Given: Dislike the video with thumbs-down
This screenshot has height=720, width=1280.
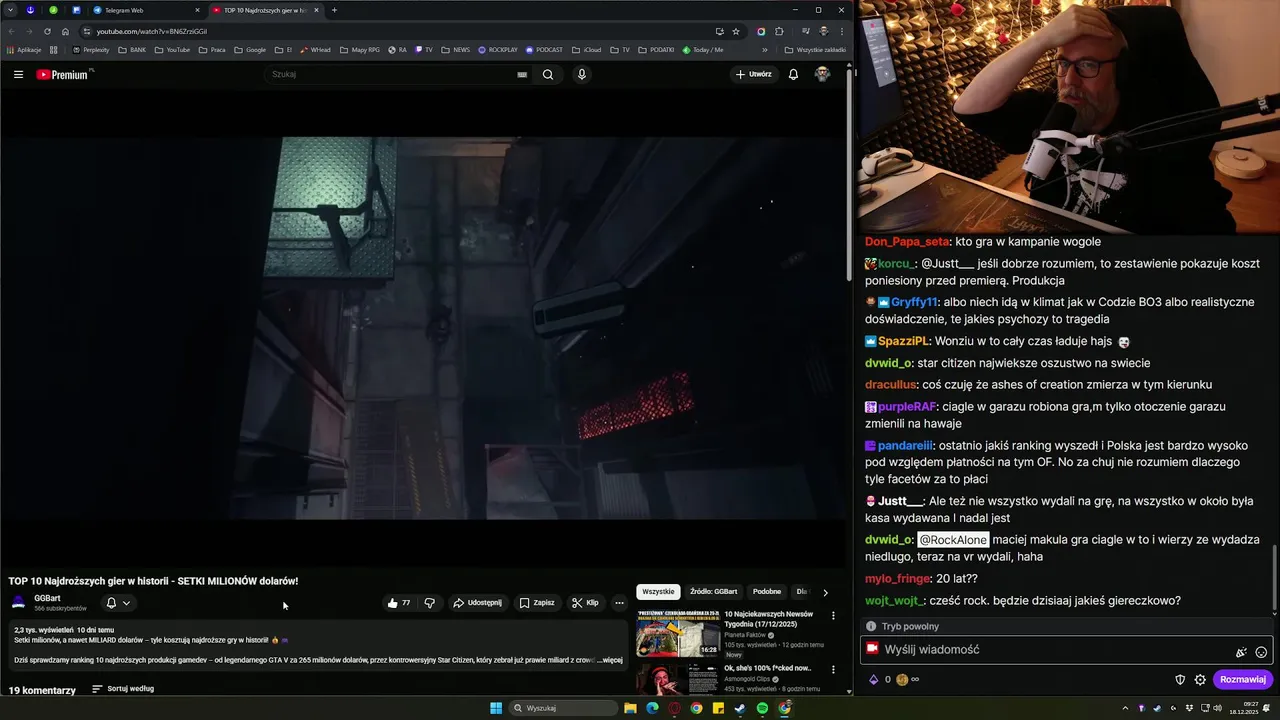Looking at the screenshot, I should [430, 603].
